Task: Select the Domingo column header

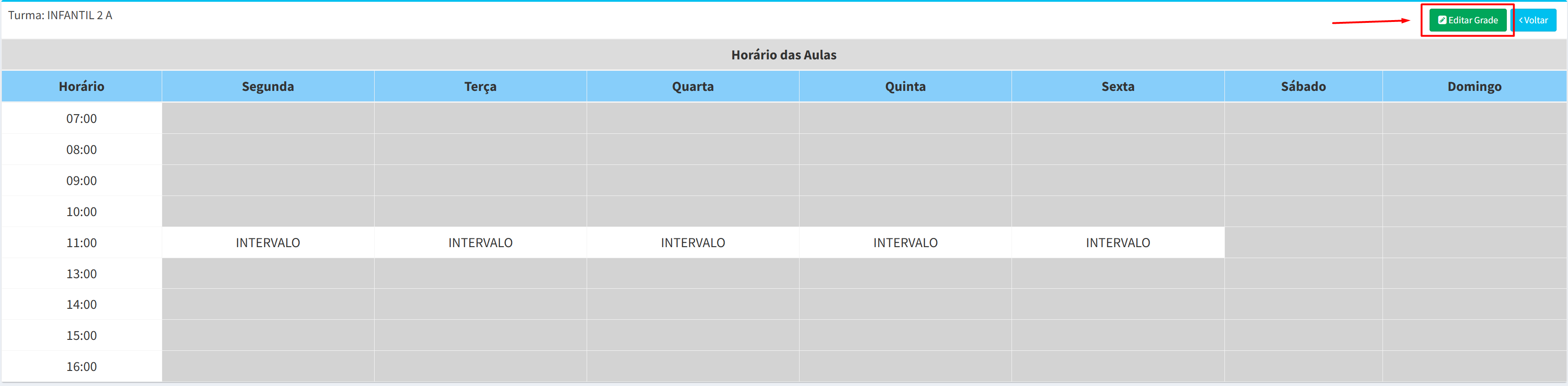Action: (x=1474, y=86)
